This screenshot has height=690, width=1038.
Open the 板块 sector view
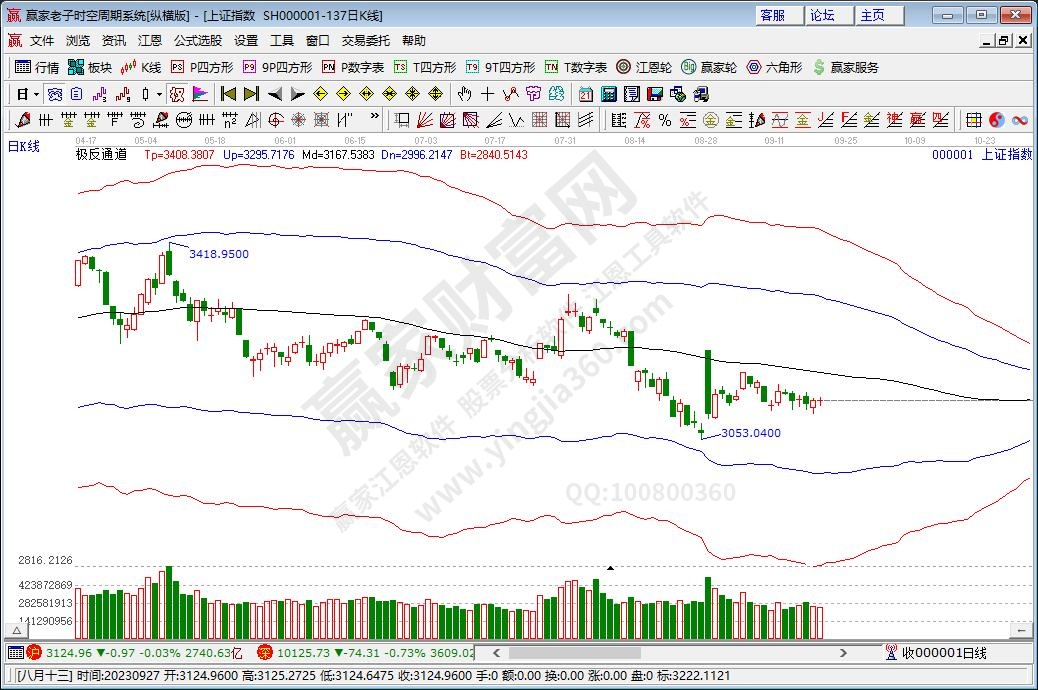click(90, 67)
